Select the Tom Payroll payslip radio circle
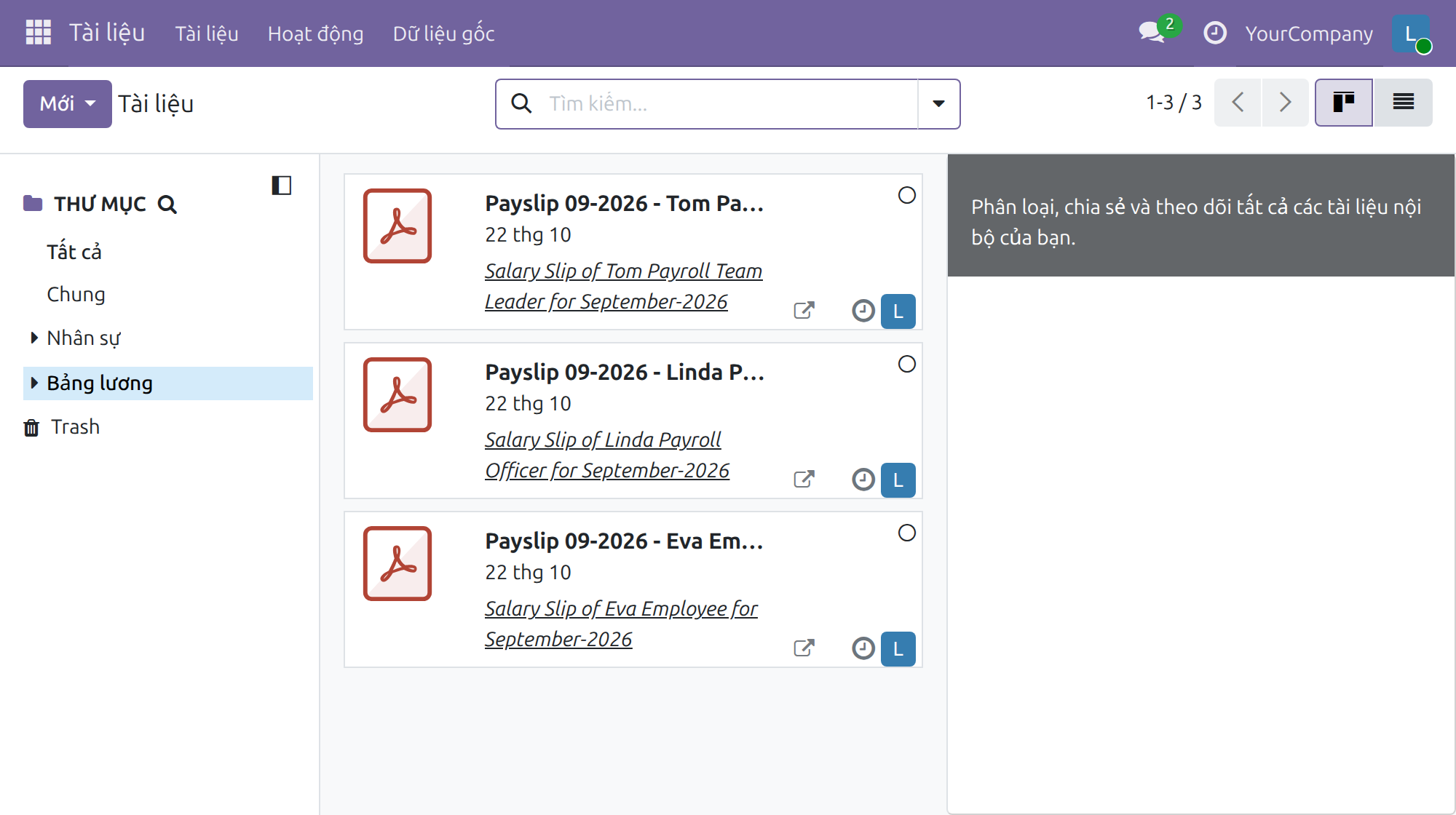Image resolution: width=1456 pixels, height=815 pixels. (906, 195)
